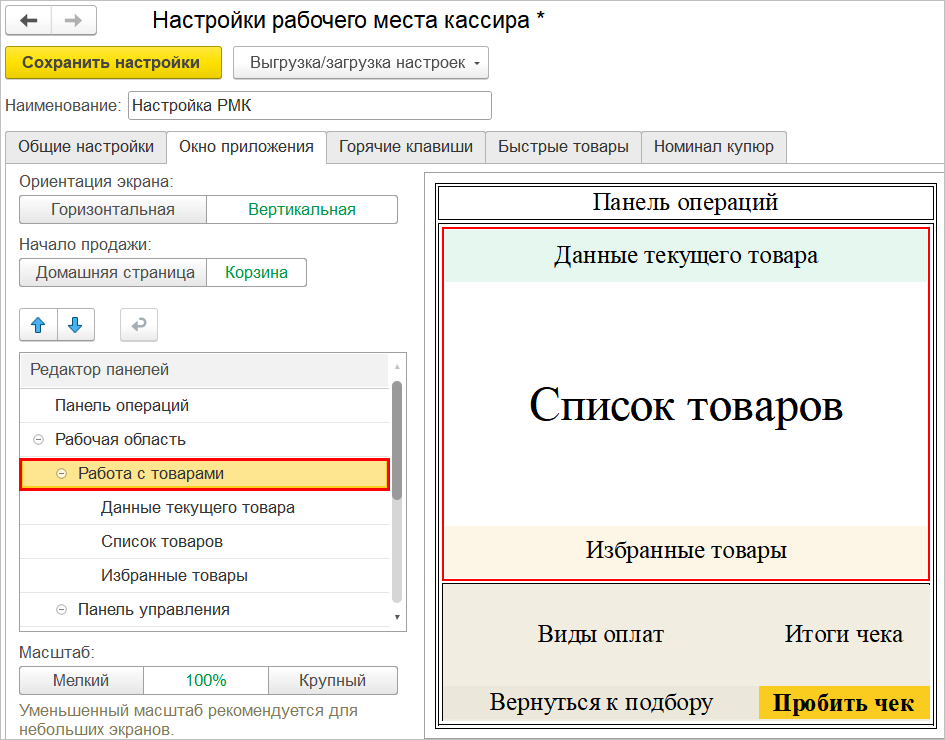Open the Быстрые товары tab
945x740 pixels.
pyautogui.click(x=563, y=147)
